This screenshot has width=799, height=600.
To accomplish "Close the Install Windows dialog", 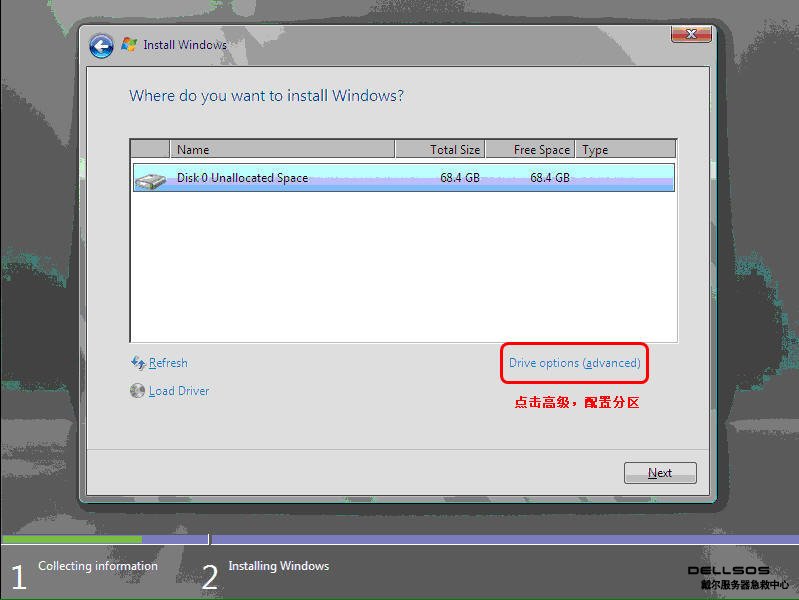I will click(691, 34).
